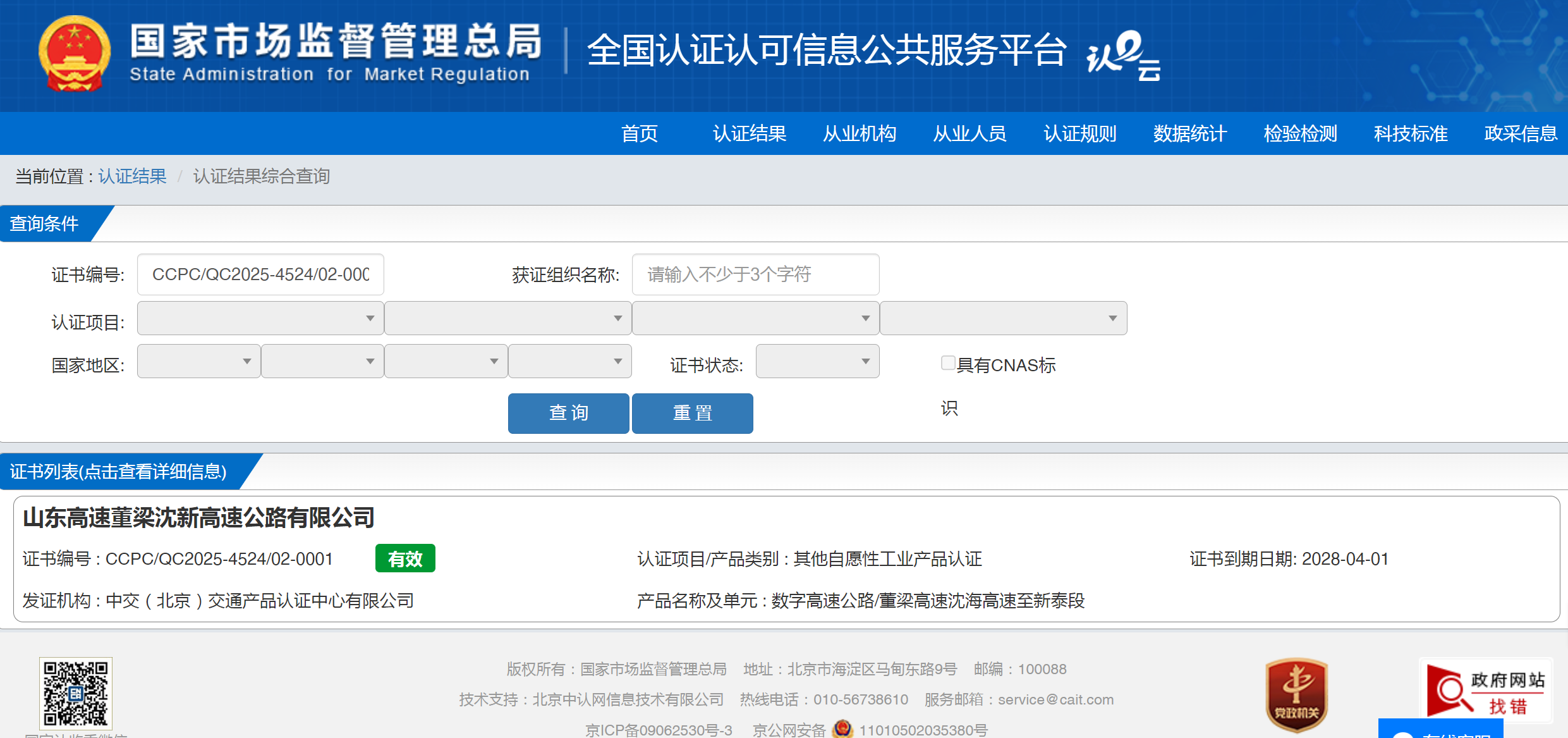
Task: Enable the 具有CNAS标识 checkbox
Action: point(947,363)
